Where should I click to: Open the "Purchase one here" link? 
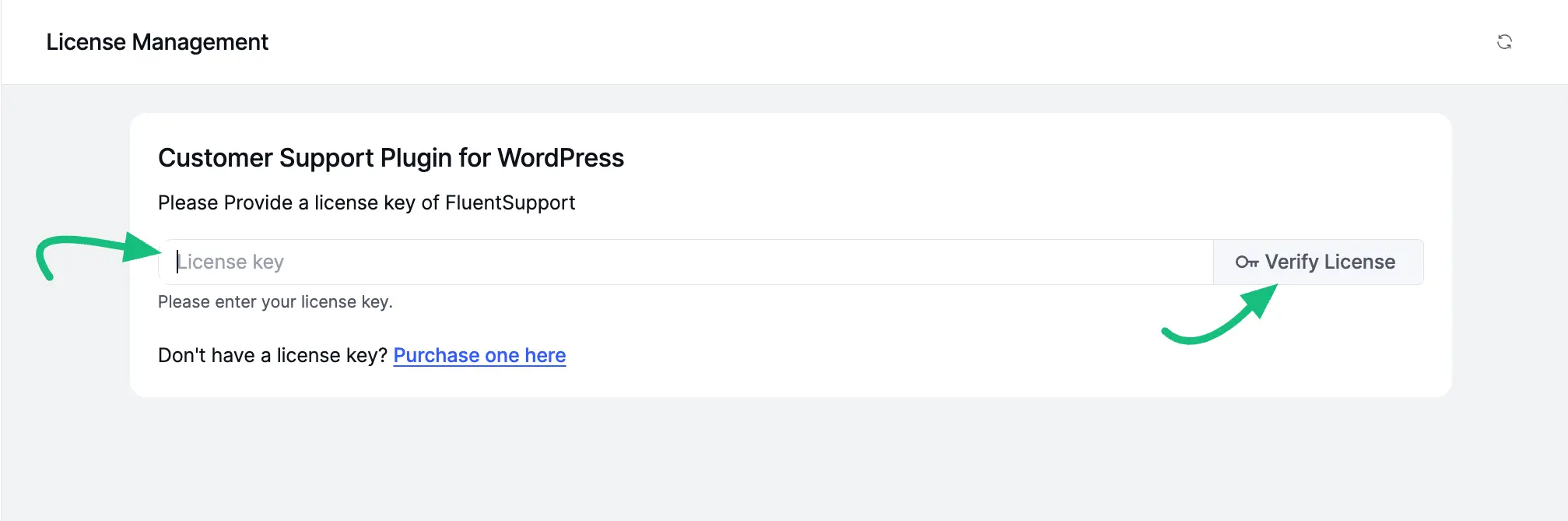point(479,356)
